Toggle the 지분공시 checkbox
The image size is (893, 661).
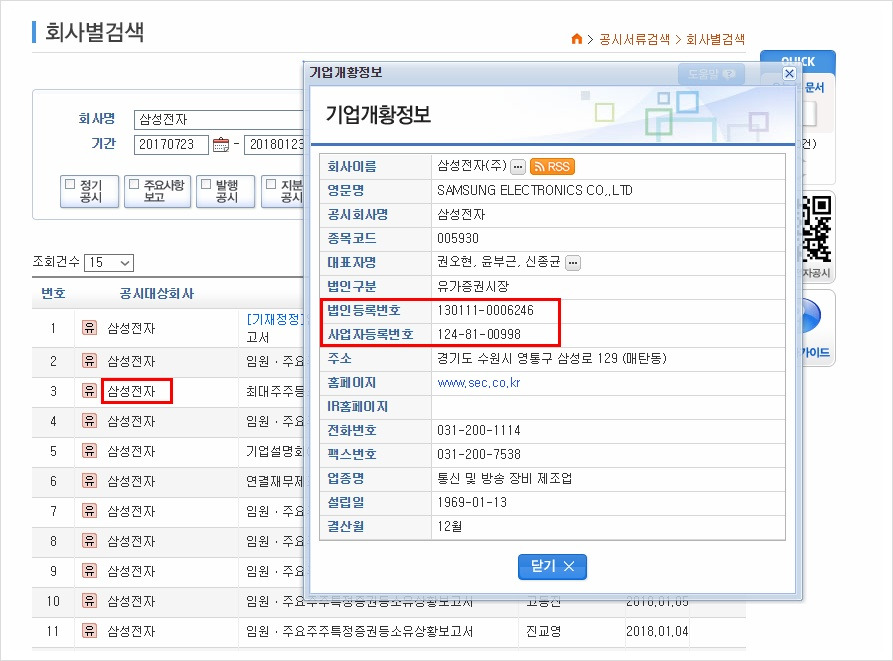[x=272, y=184]
